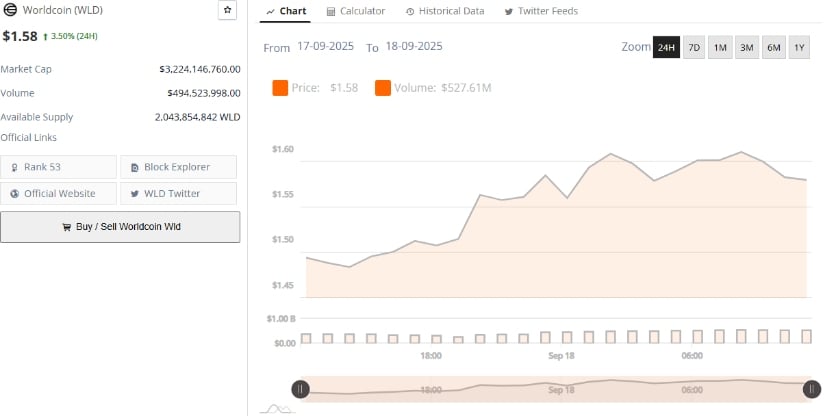Choose the 1Y zoom option
Viewport: 825px width, 416px height.
(799, 47)
